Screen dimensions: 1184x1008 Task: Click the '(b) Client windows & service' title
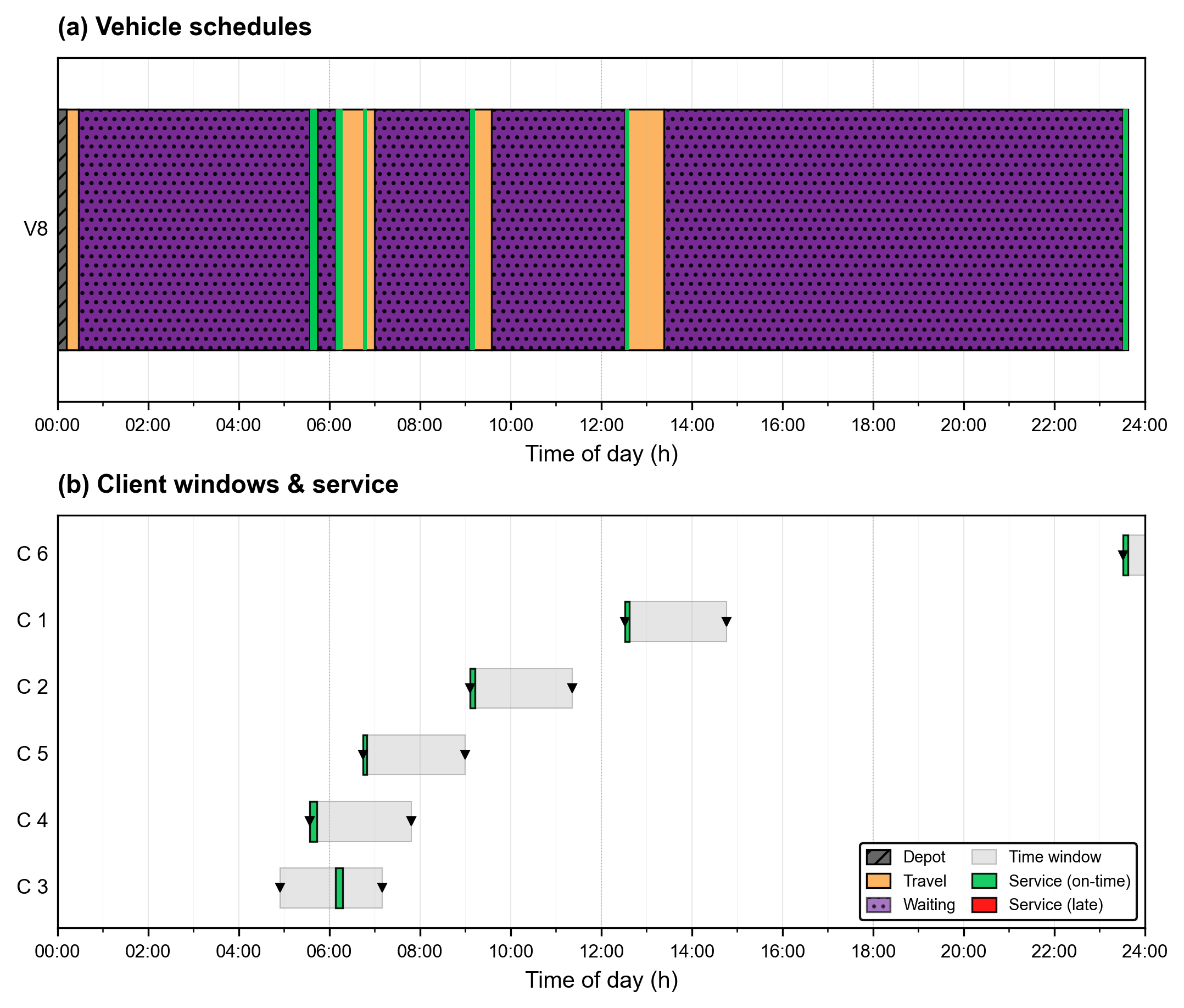(228, 484)
